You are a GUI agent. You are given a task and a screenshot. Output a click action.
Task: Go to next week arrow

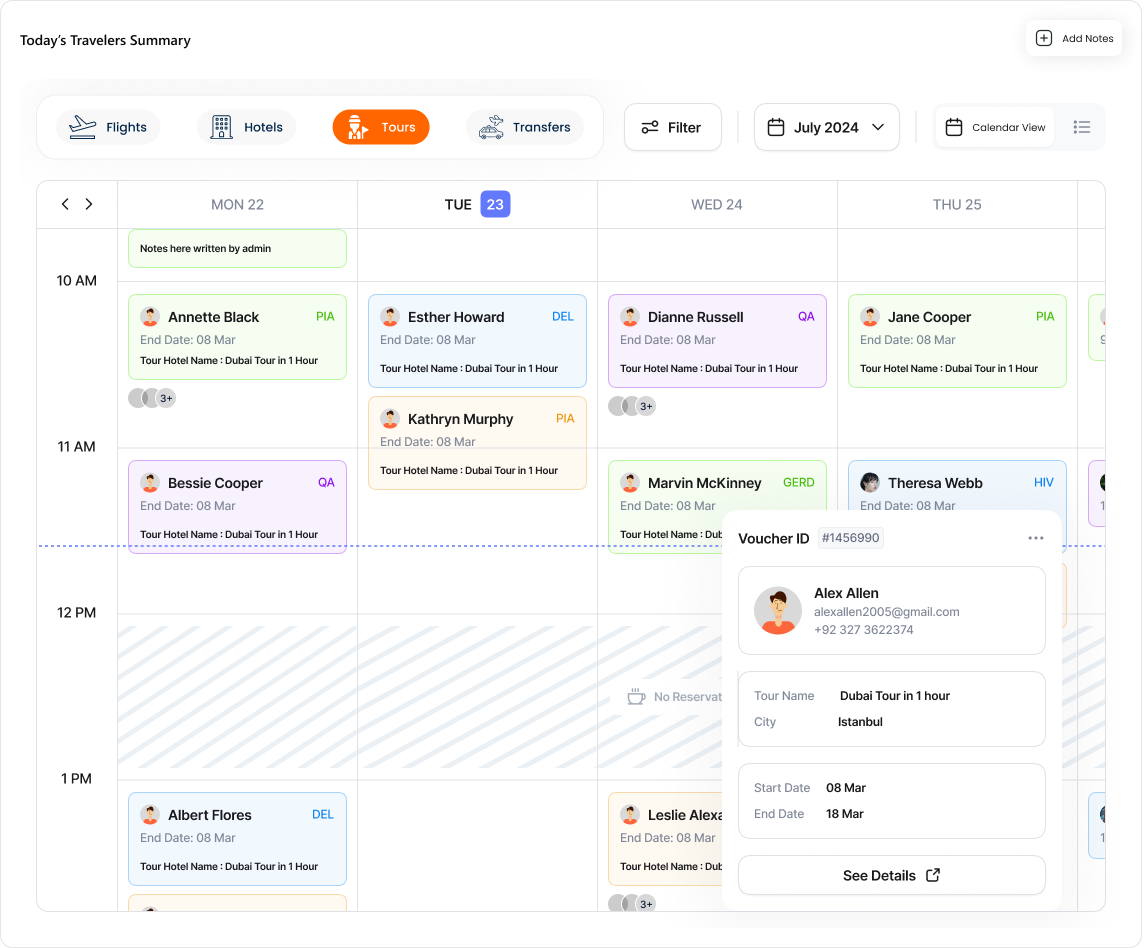[89, 204]
